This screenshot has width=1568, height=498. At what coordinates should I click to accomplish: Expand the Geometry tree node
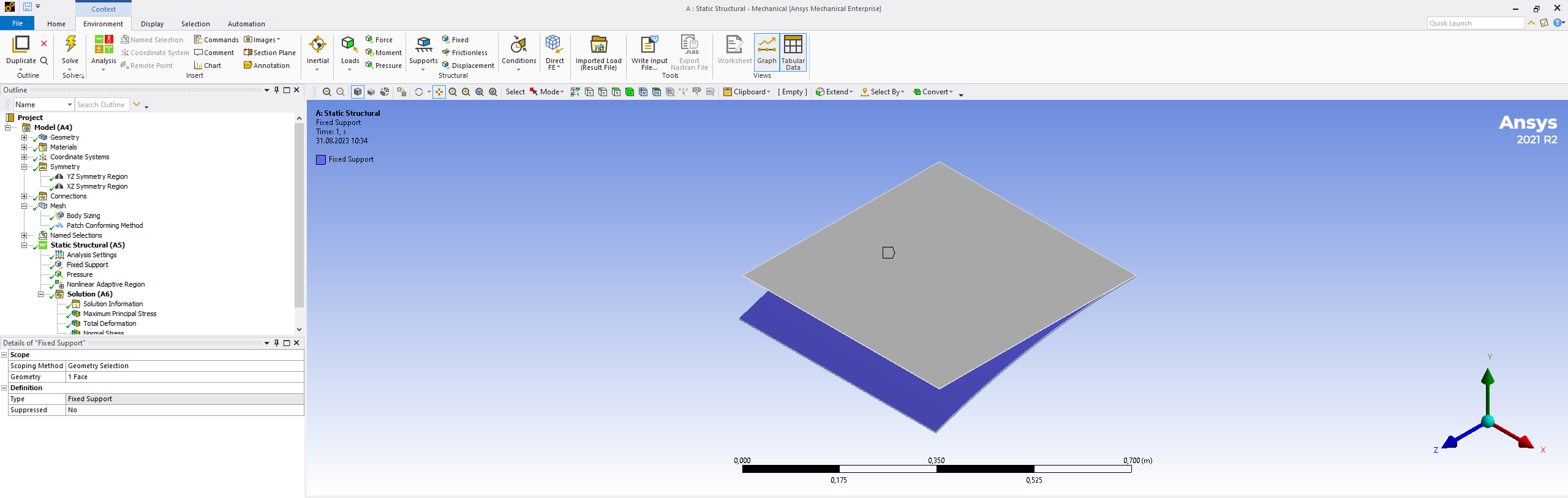24,137
